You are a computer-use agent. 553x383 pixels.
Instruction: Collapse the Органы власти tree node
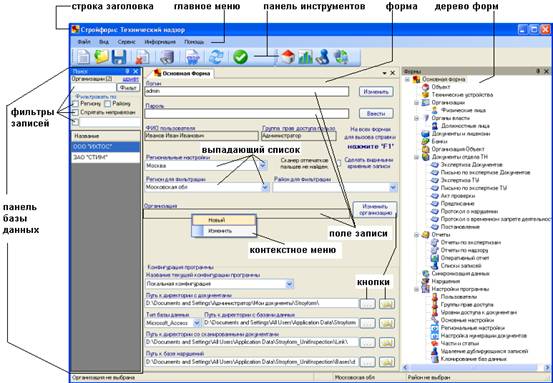click(417, 118)
